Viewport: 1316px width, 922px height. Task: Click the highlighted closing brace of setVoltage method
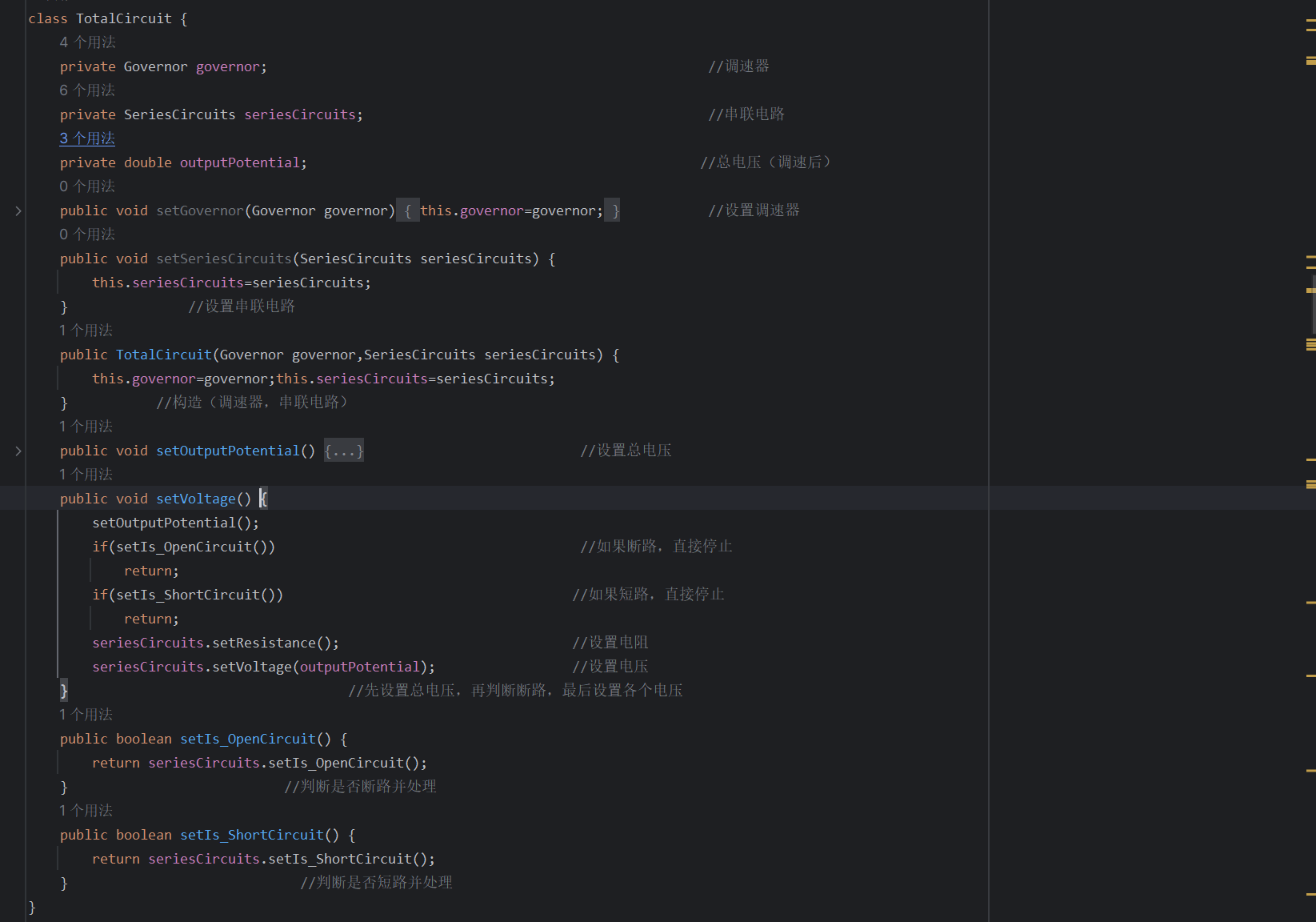pos(64,691)
